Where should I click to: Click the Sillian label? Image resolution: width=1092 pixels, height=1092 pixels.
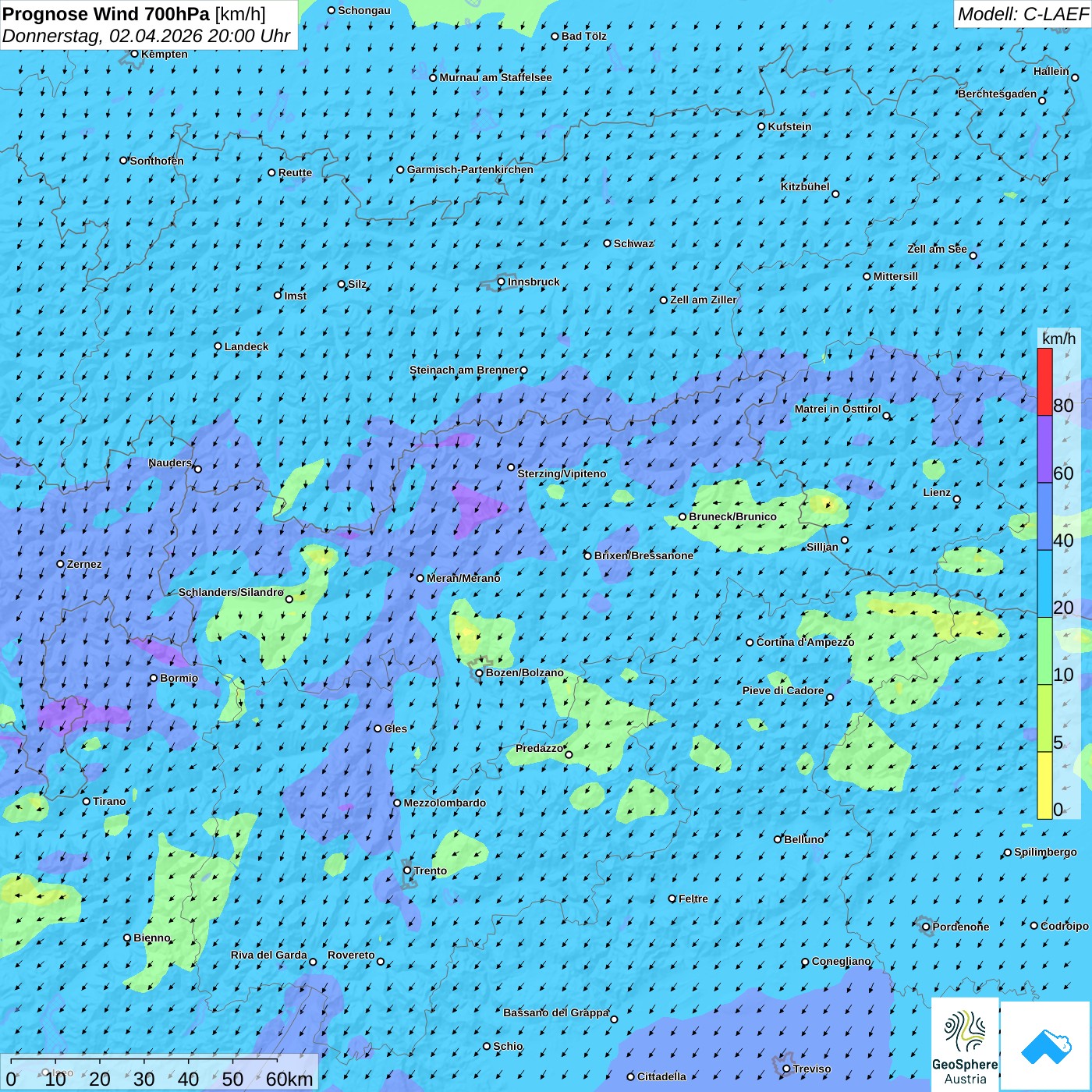click(x=822, y=546)
